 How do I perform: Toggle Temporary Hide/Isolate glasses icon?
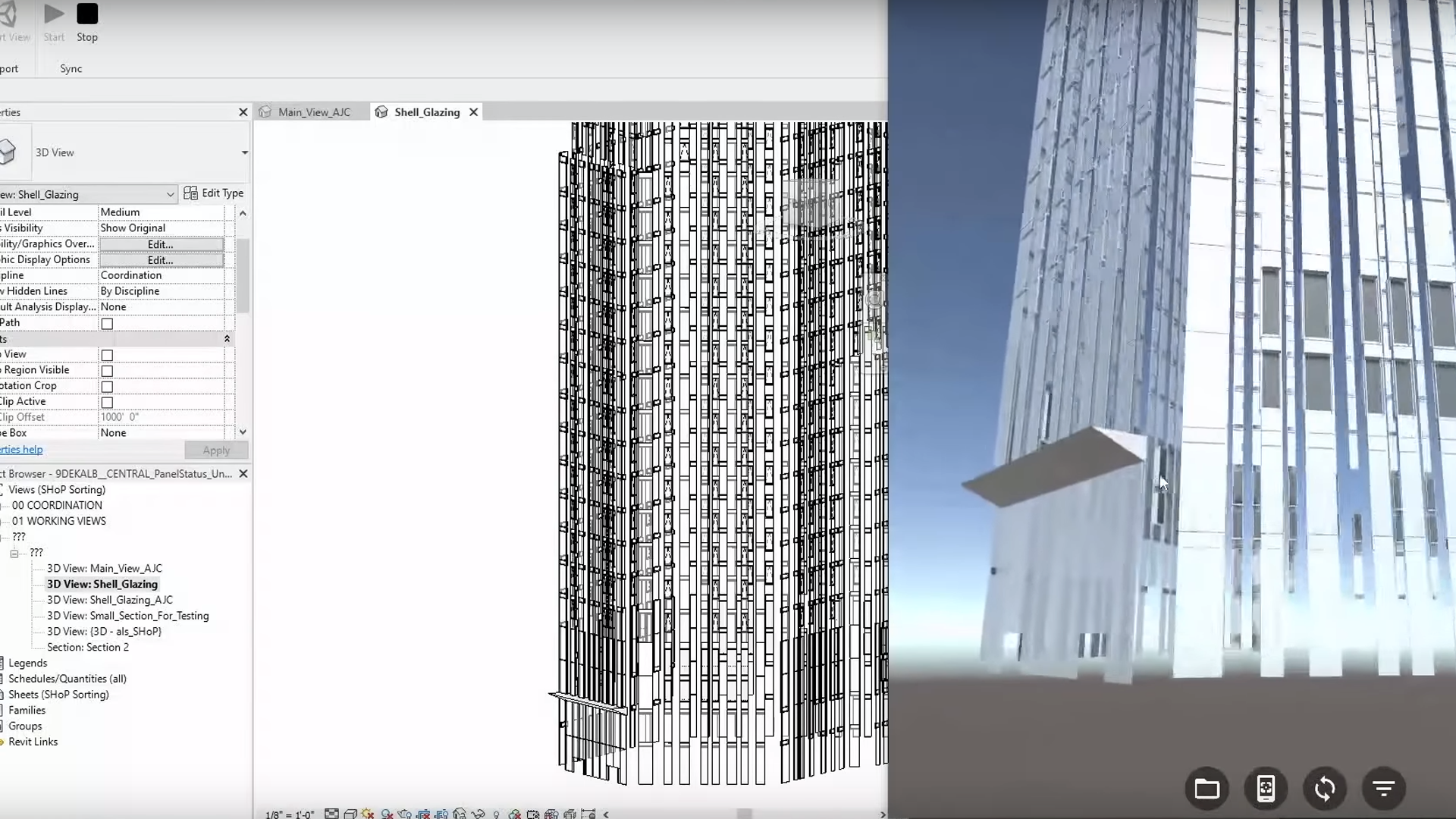[x=478, y=814]
